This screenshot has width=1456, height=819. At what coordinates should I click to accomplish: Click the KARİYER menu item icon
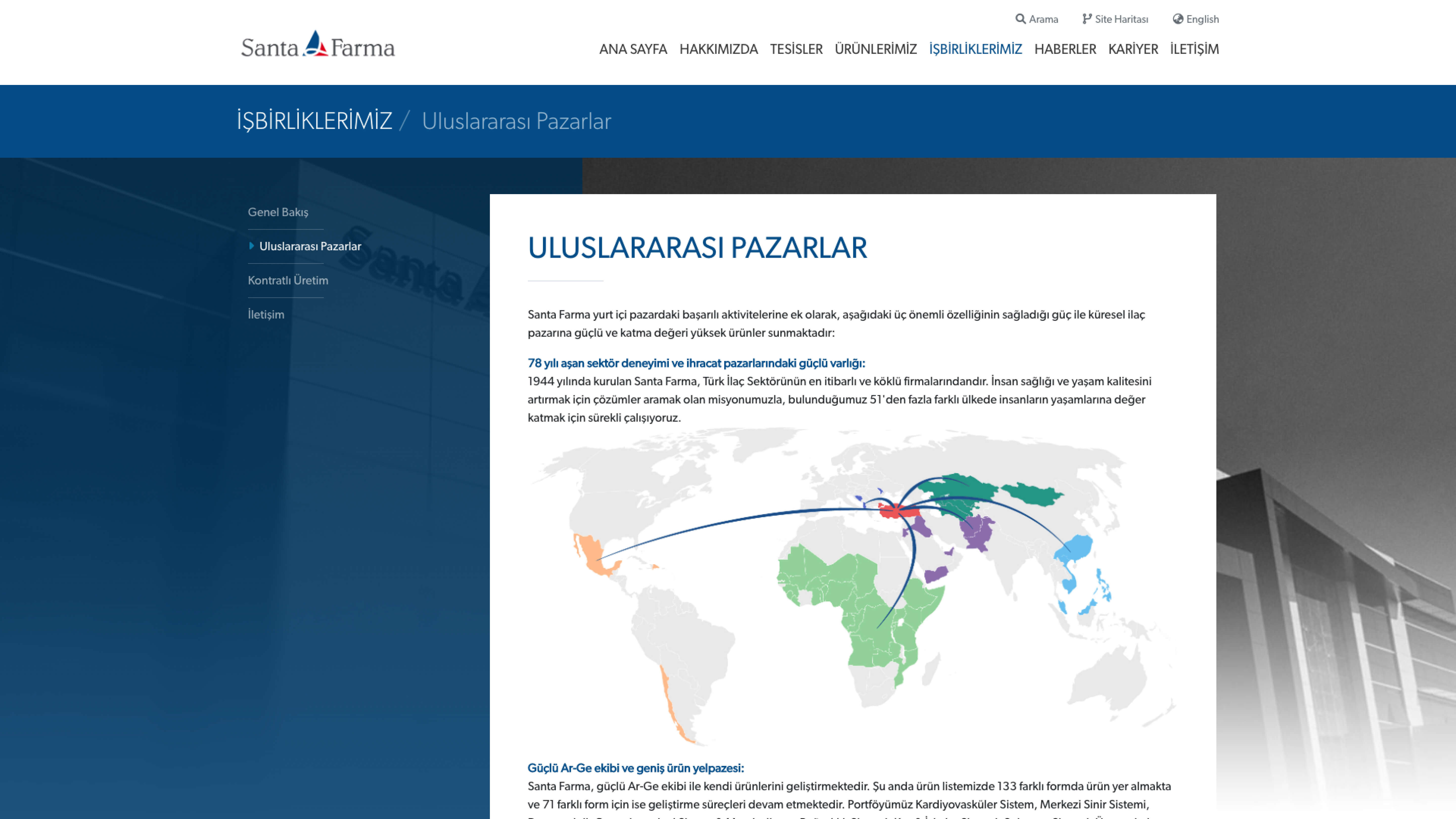click(1133, 49)
